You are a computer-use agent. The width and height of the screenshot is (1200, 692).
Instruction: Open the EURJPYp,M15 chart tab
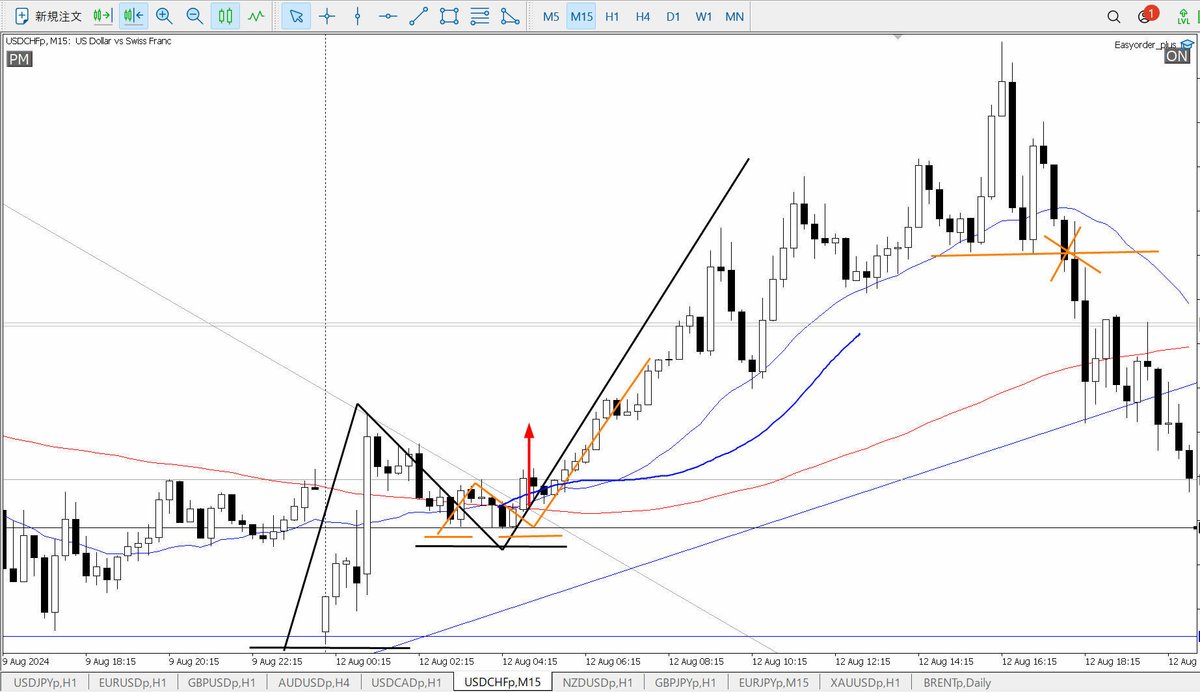(775, 682)
